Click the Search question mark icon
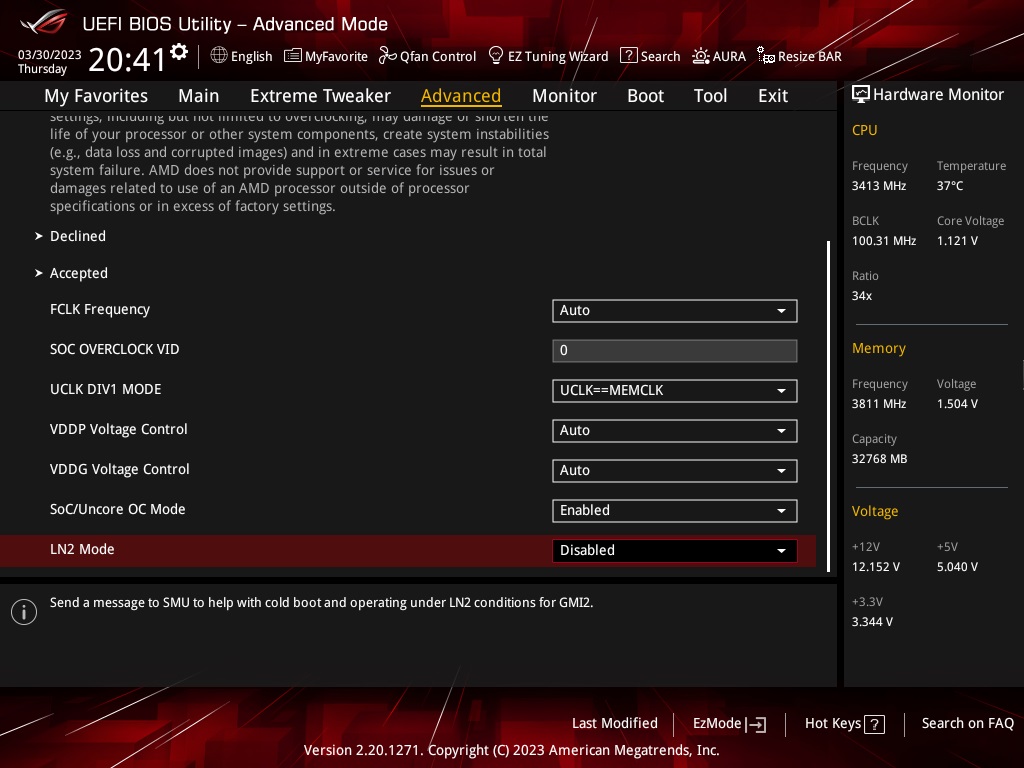This screenshot has height=768, width=1024. tap(628, 56)
